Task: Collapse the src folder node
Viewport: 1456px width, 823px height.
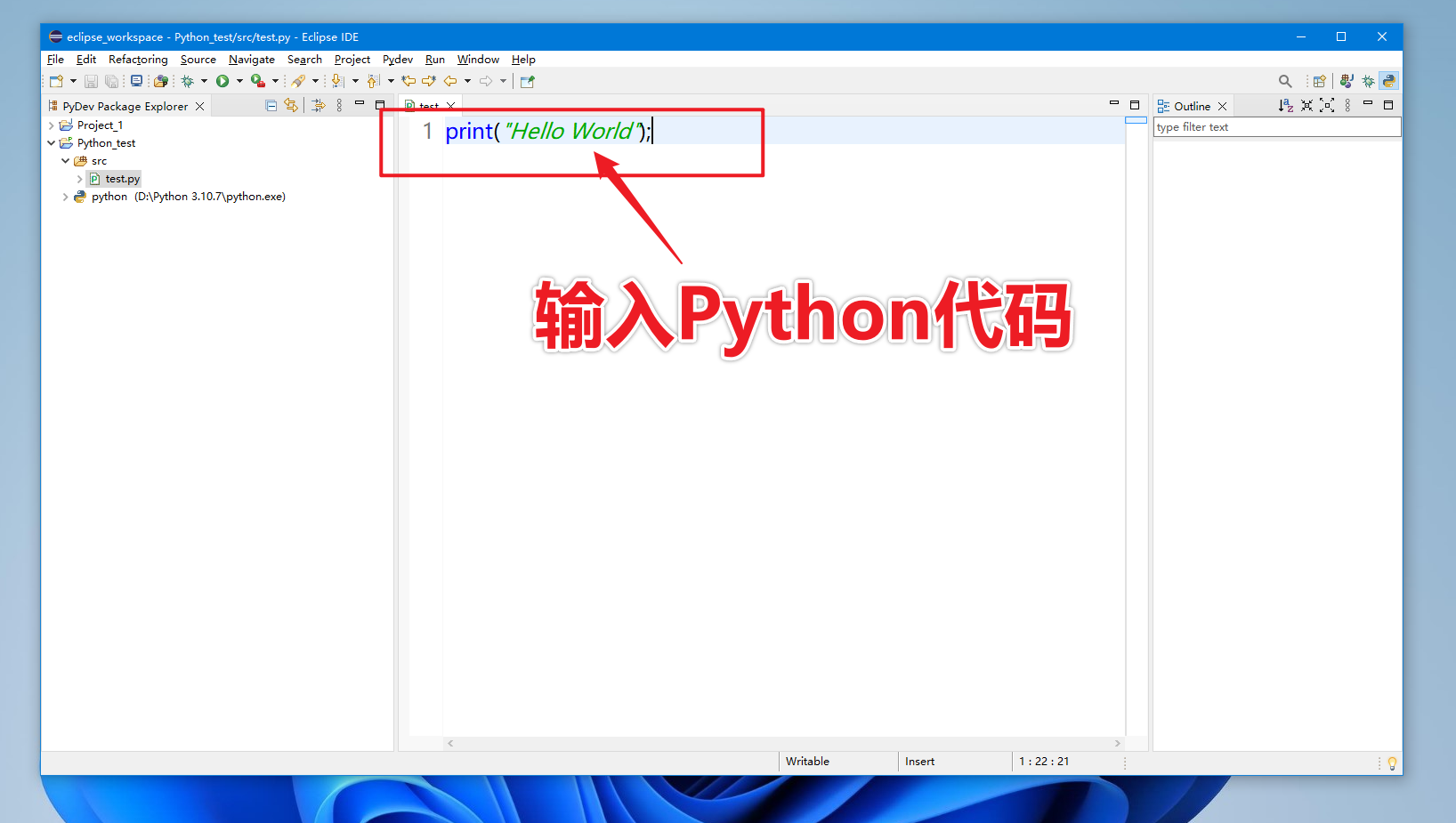Action: click(66, 161)
